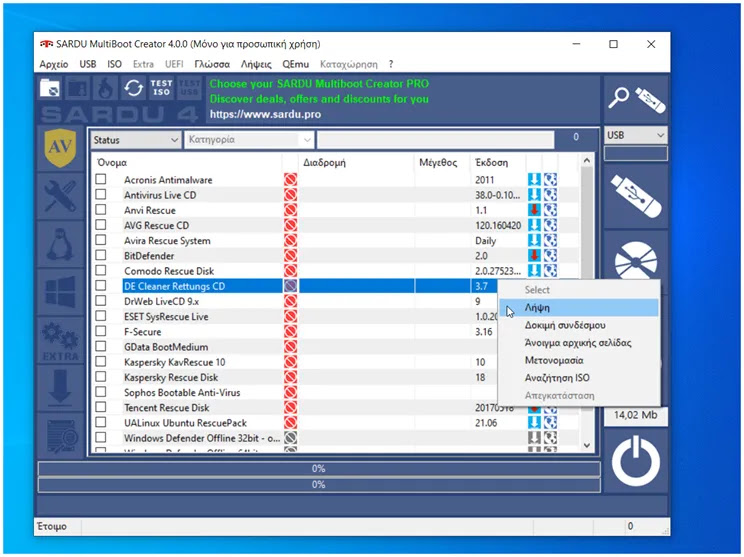The image size is (744, 557).
Task: Click red status icon for Antivirus Live CD
Action: tap(290, 195)
